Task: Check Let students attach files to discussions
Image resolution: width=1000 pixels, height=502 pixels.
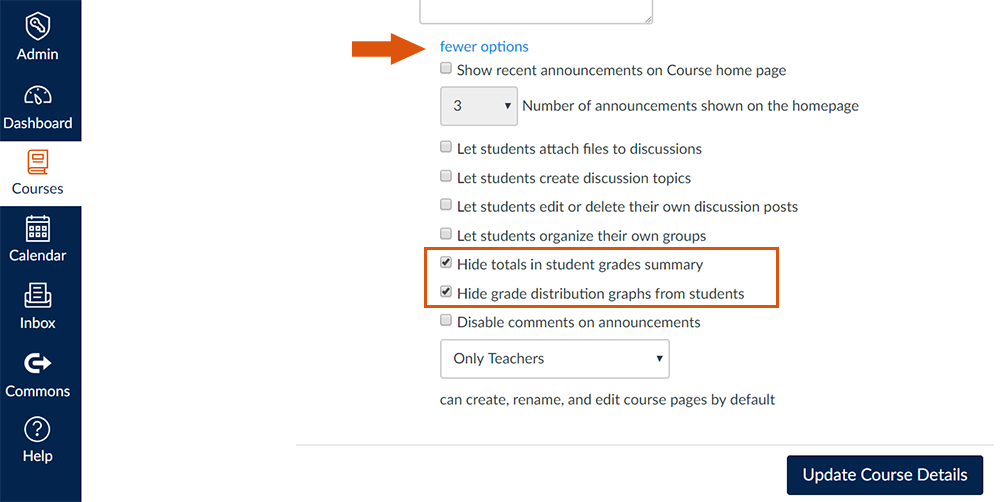Action: click(446, 147)
